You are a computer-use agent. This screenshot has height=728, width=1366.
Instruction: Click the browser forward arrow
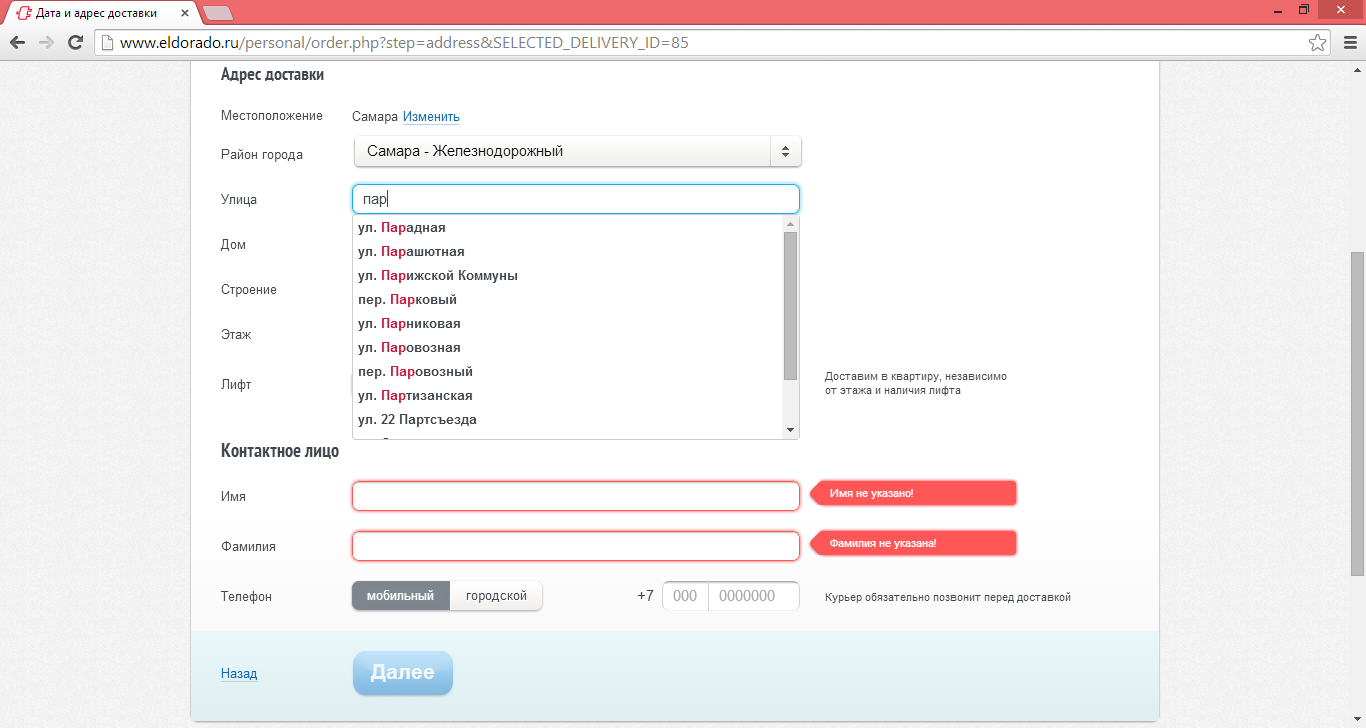46,43
